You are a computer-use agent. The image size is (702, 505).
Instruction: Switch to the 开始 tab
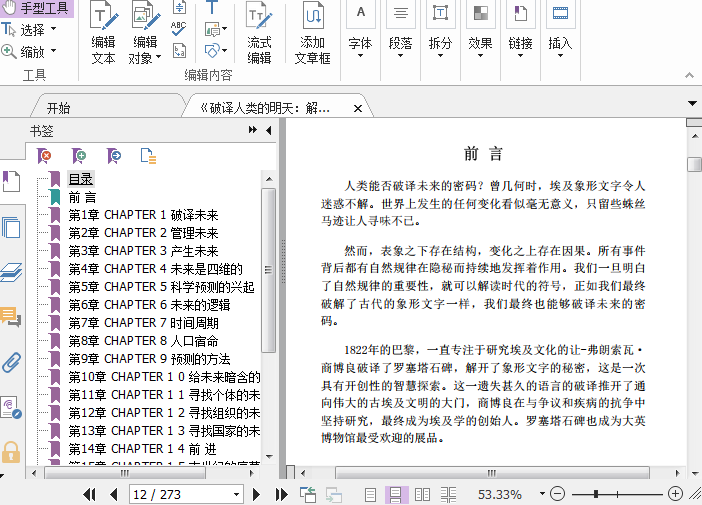pyautogui.click(x=58, y=108)
